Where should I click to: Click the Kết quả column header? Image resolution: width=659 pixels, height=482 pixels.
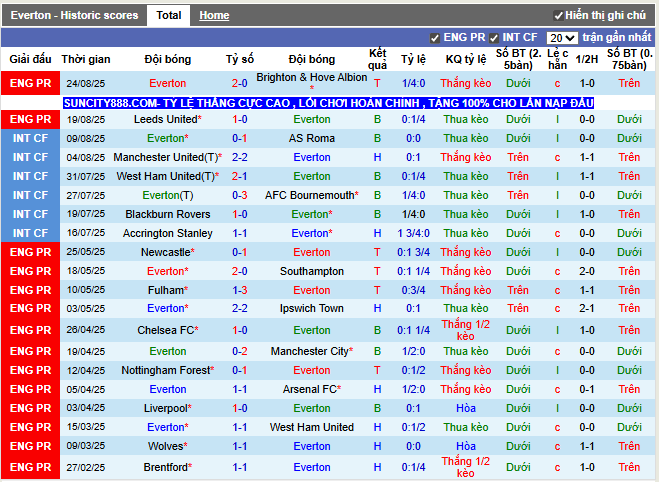[x=377, y=59]
